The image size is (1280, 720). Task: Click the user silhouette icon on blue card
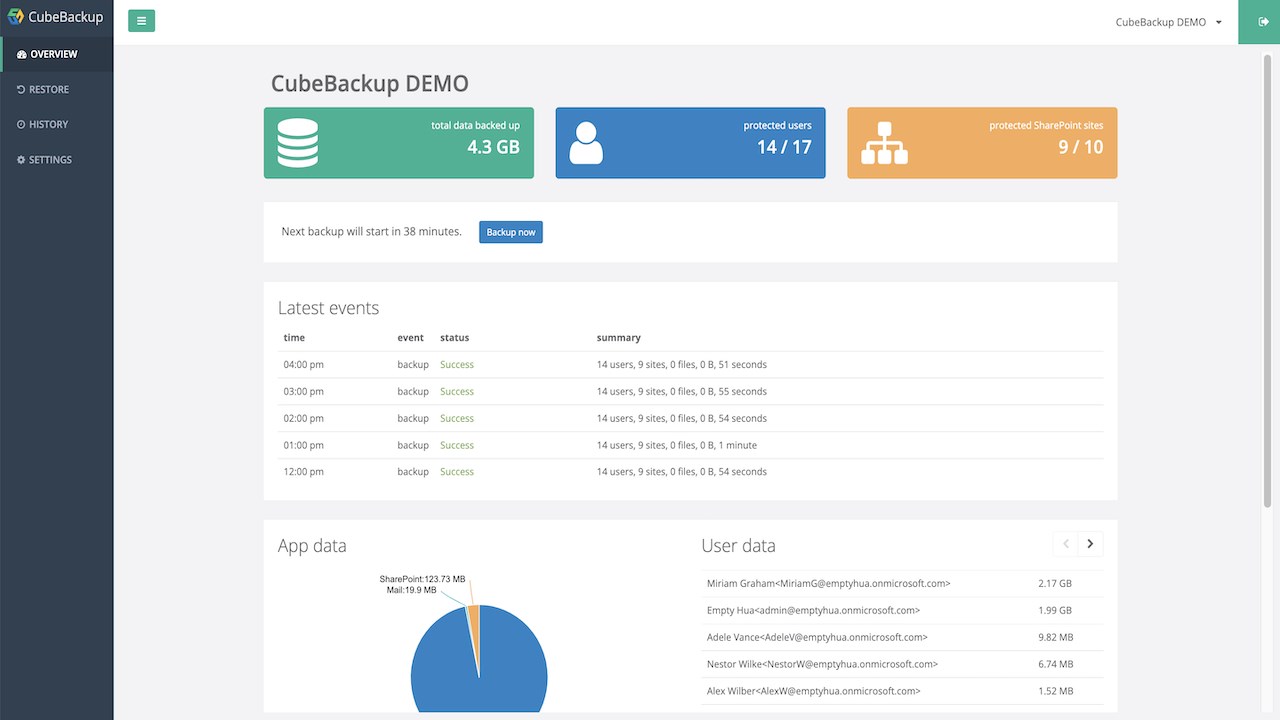coord(586,143)
